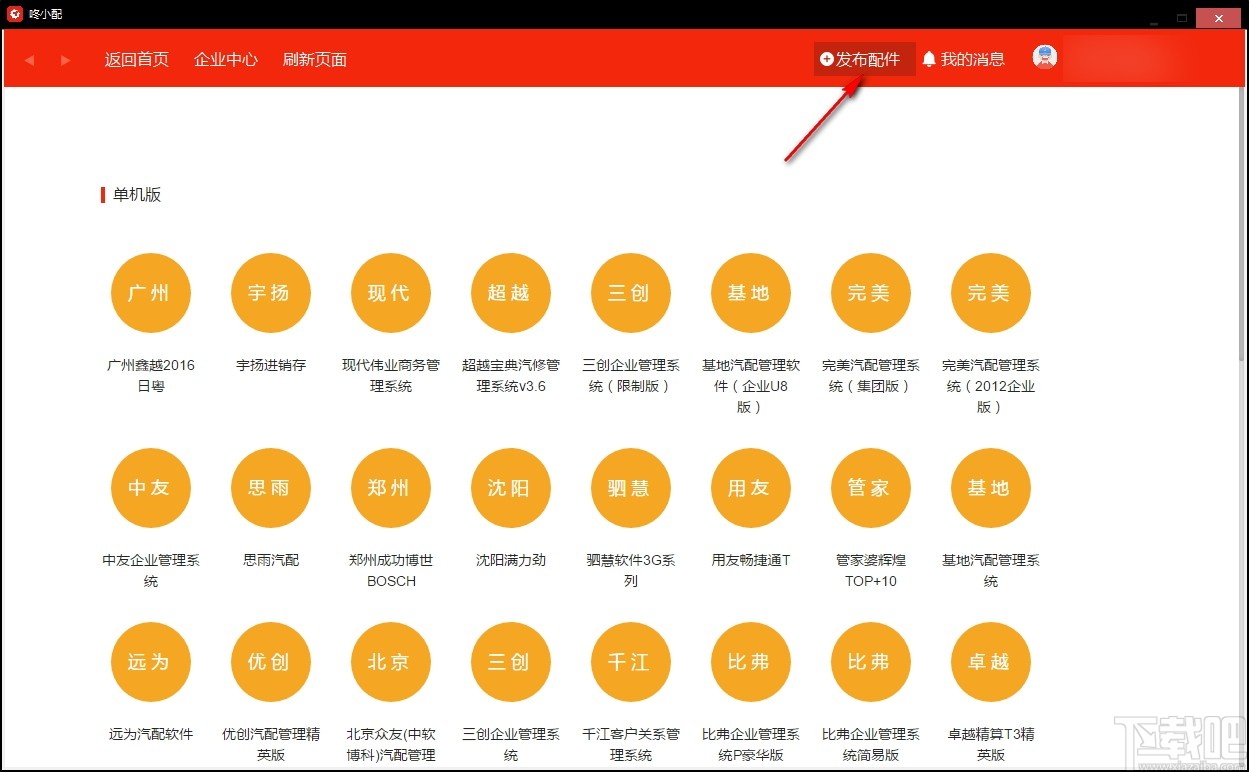Screen dimensions: 1249x772
Task: Open 比弗企业管理系统P豪华版 icon
Action: [750, 660]
